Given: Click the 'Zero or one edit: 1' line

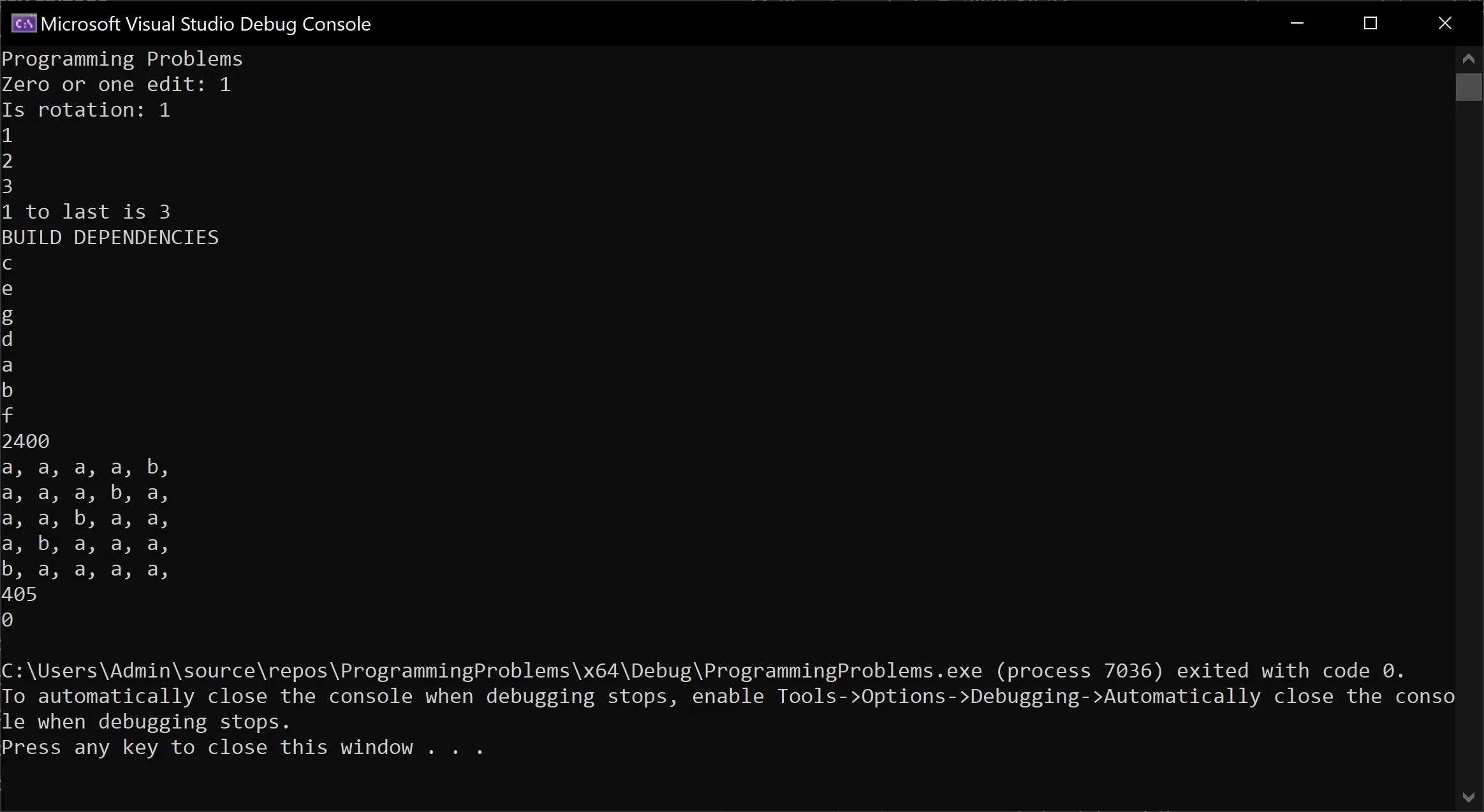Looking at the screenshot, I should (116, 85).
